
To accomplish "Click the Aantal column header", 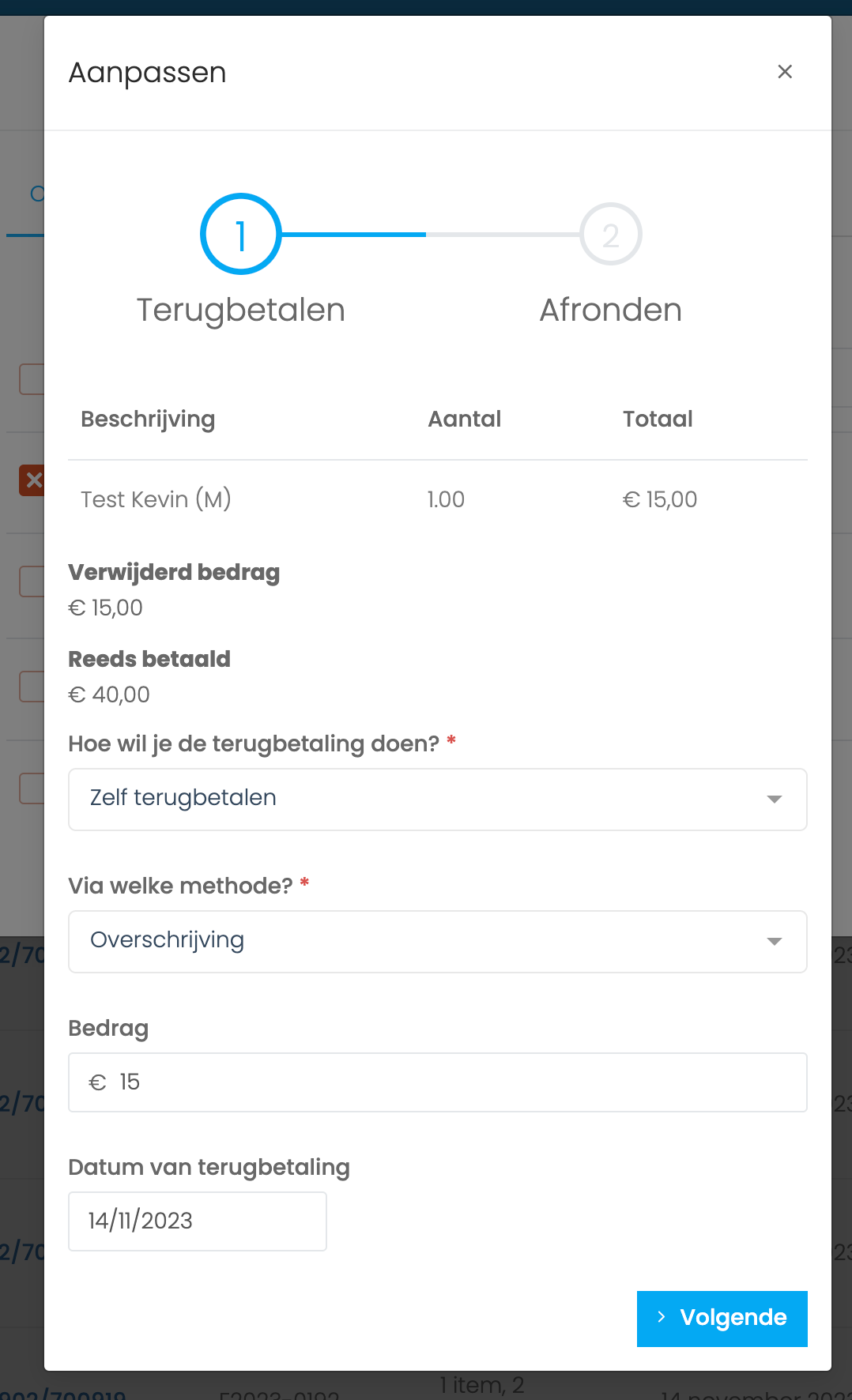I will pos(465,419).
